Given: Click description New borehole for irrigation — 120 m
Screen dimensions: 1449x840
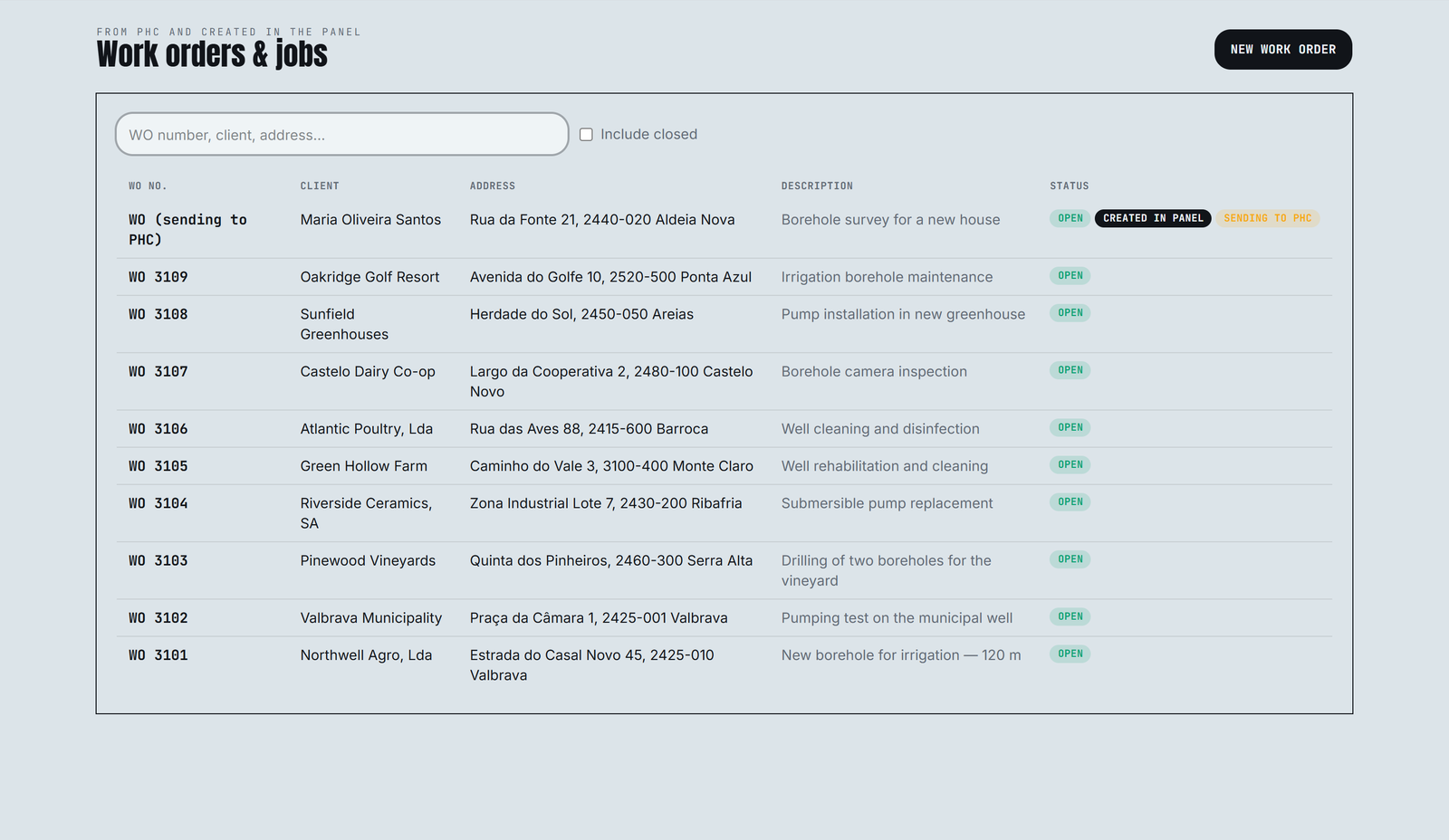Looking at the screenshot, I should pyautogui.click(x=901, y=655).
